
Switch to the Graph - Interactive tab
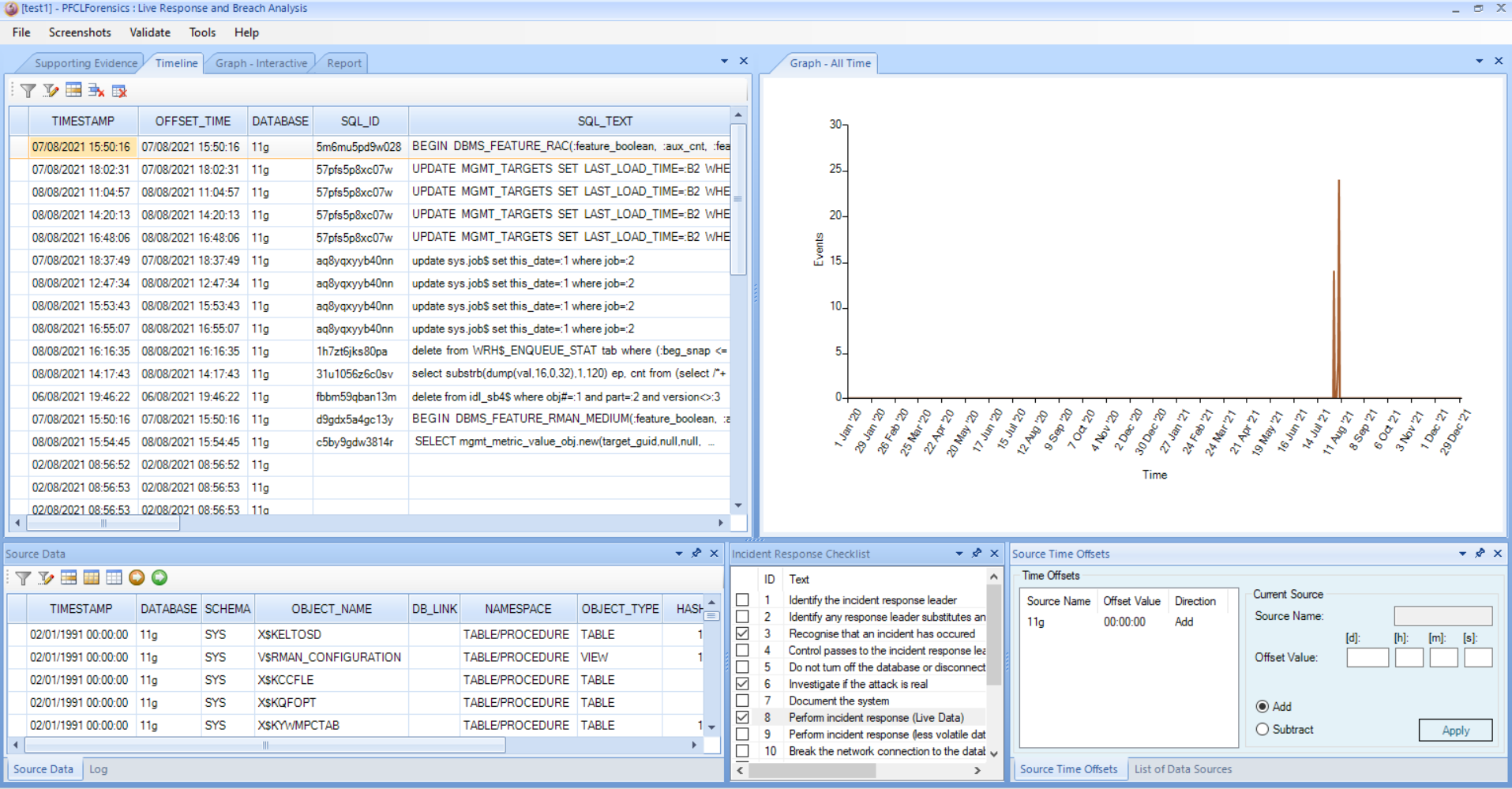(261, 63)
